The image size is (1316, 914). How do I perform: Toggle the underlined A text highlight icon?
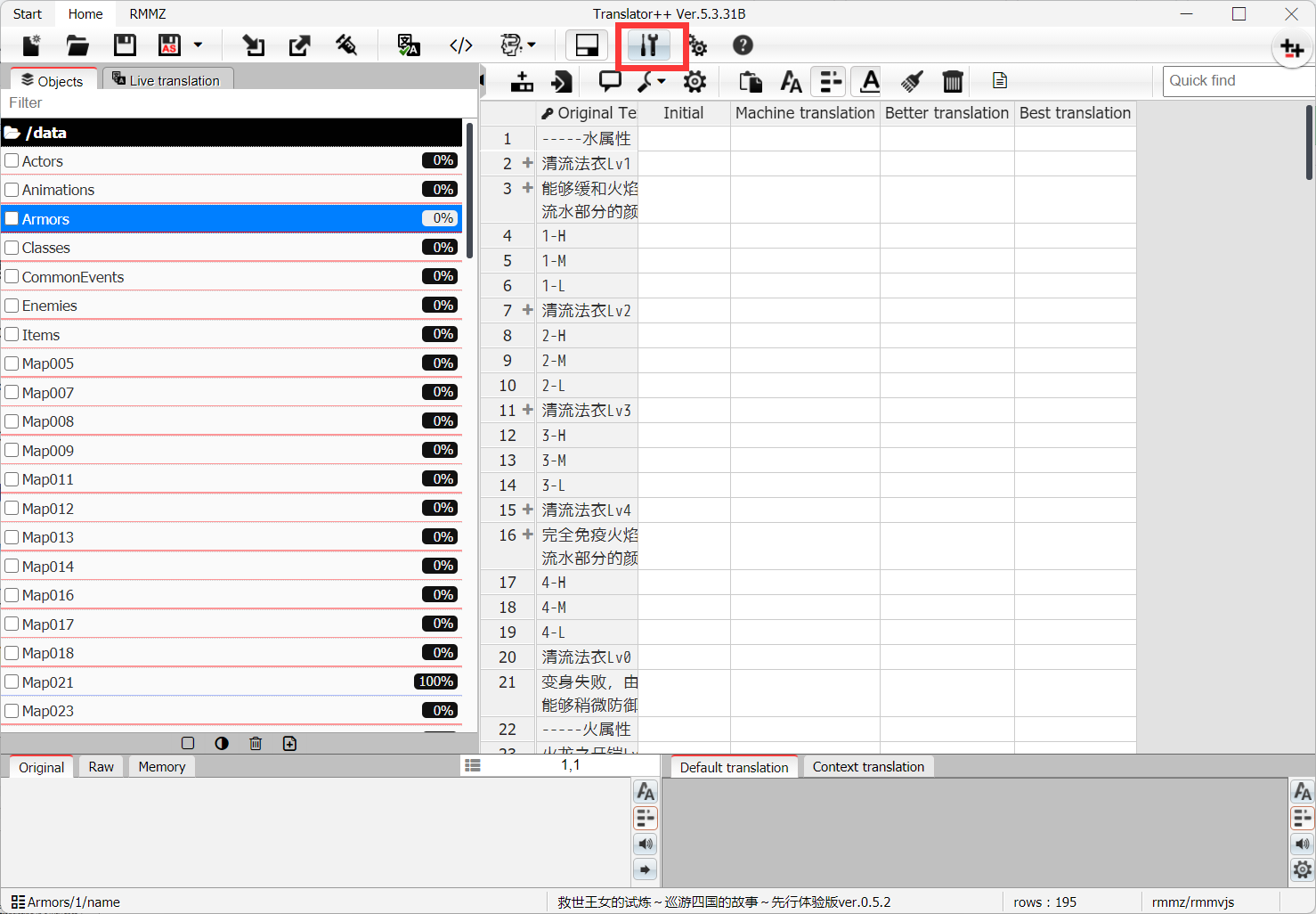tap(870, 82)
